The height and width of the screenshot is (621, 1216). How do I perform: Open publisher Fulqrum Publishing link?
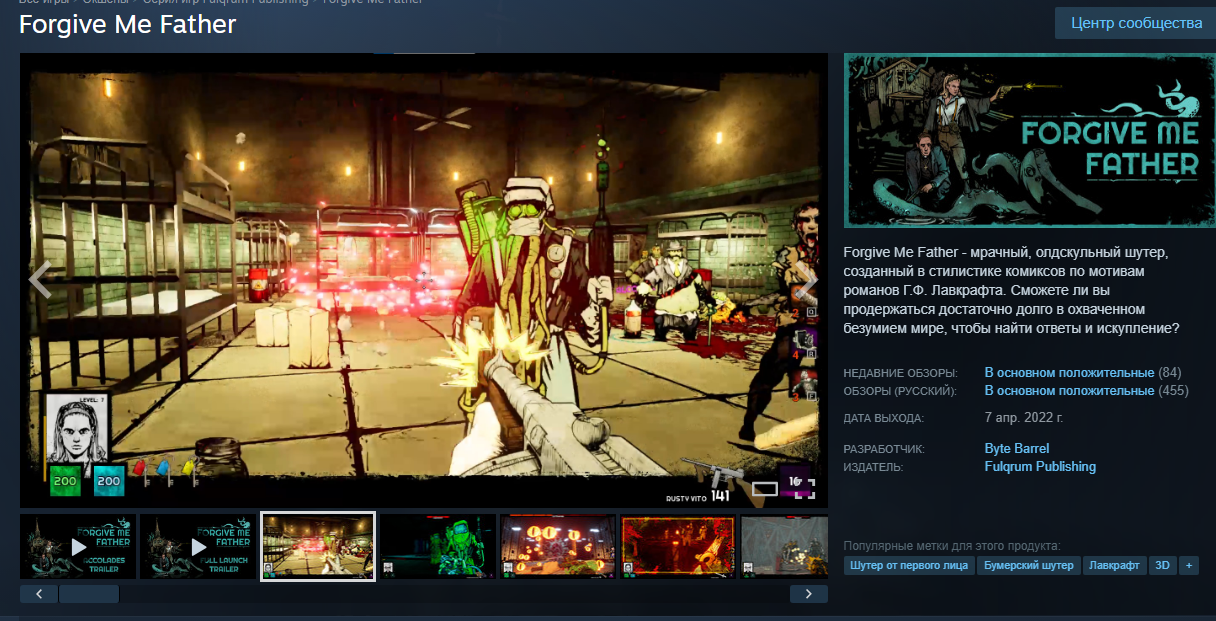1040,467
